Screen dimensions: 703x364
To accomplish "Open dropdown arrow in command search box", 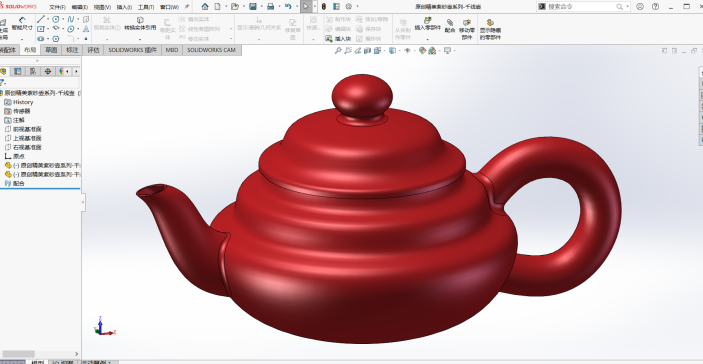I will point(627,7).
